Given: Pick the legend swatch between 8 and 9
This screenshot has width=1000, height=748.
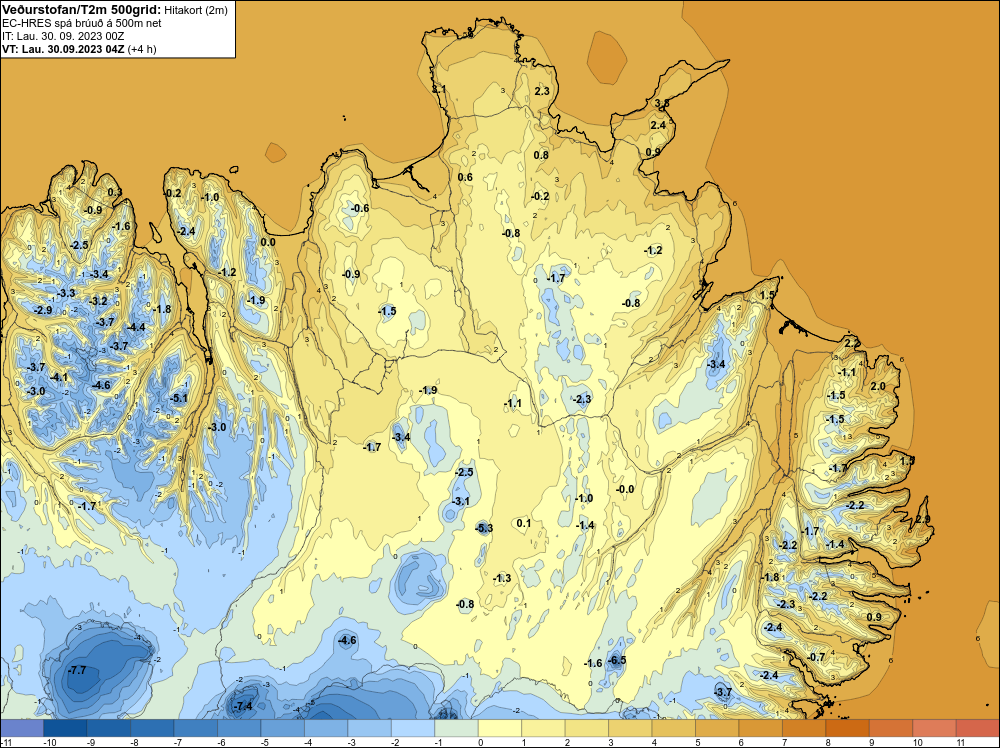Looking at the screenshot, I should (x=848, y=728).
